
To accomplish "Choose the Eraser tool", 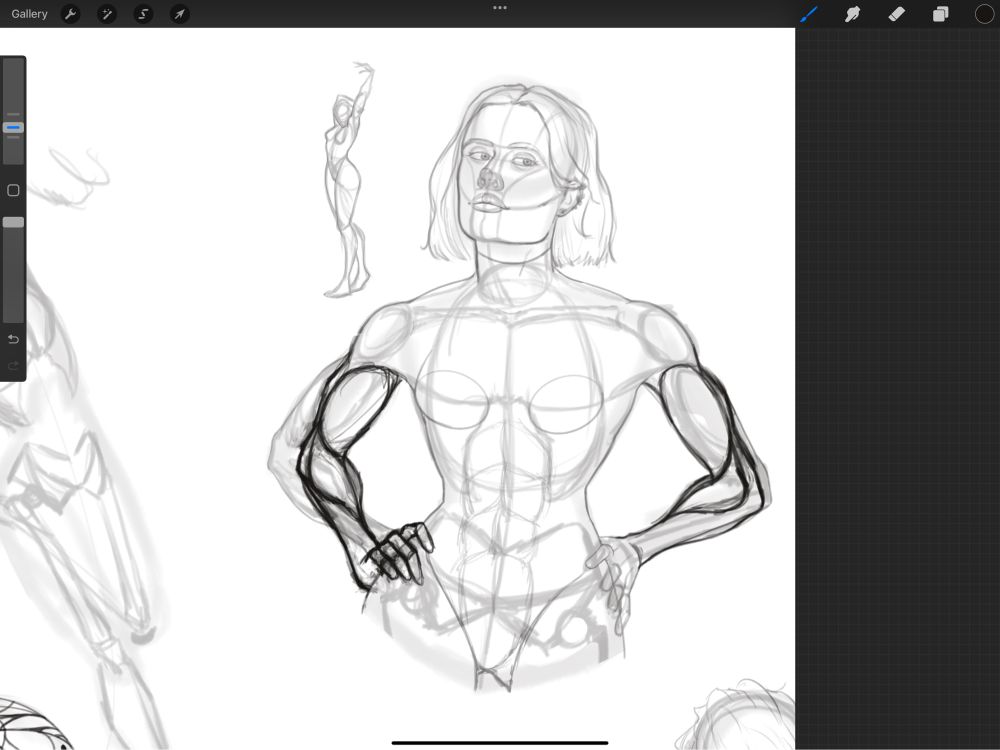I will click(x=896, y=13).
